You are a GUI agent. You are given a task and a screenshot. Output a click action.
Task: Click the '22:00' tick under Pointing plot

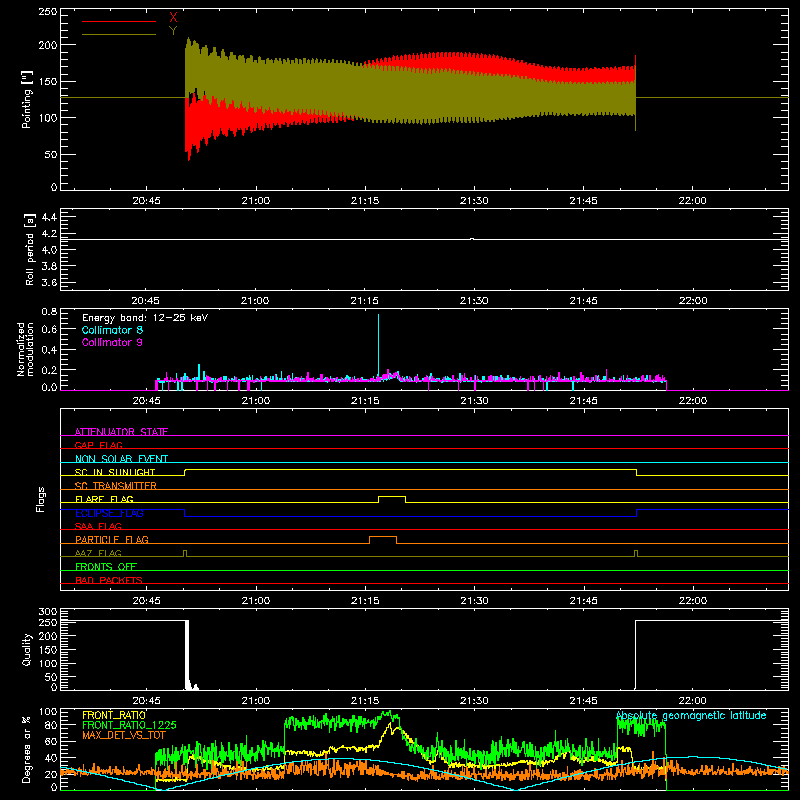click(693, 201)
